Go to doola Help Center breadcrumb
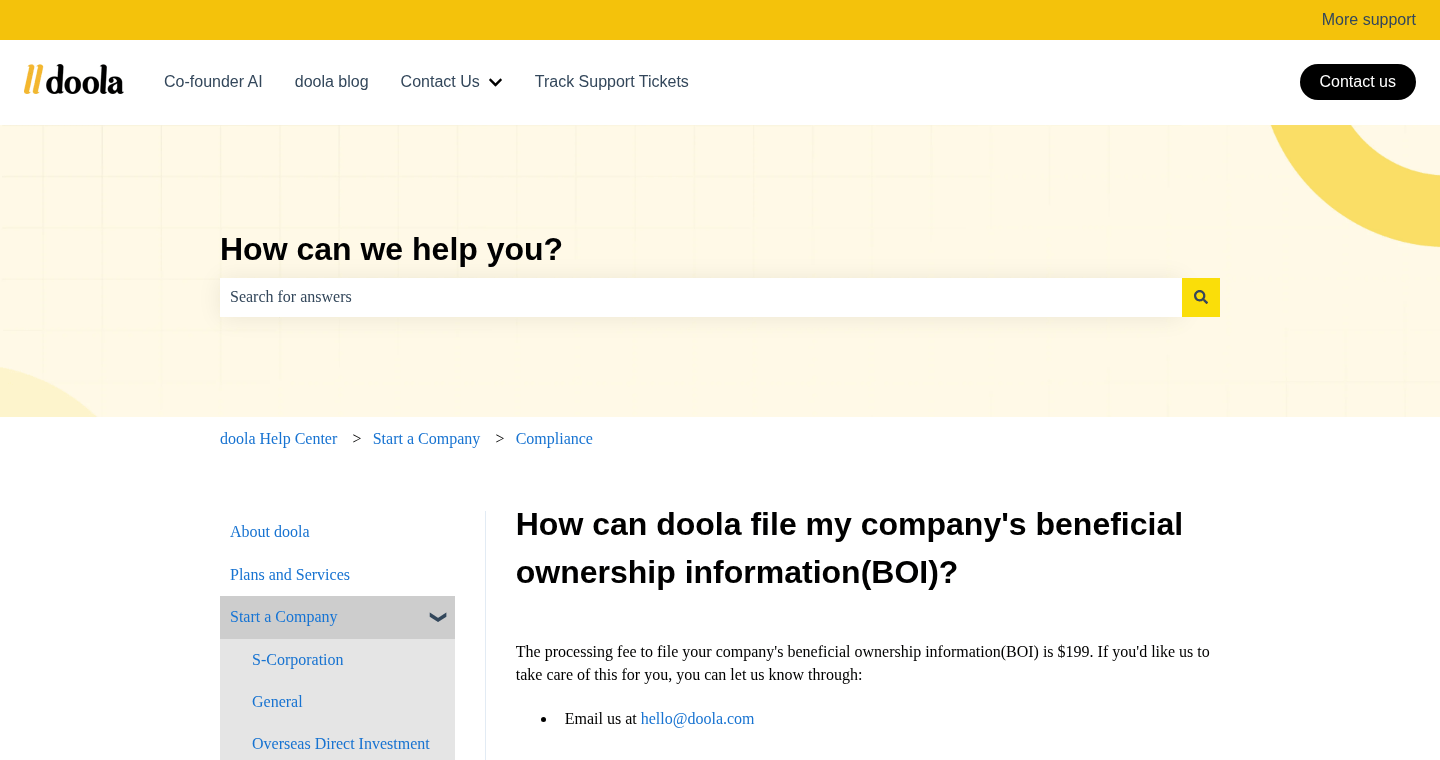This screenshot has height=760, width=1440. [x=278, y=439]
